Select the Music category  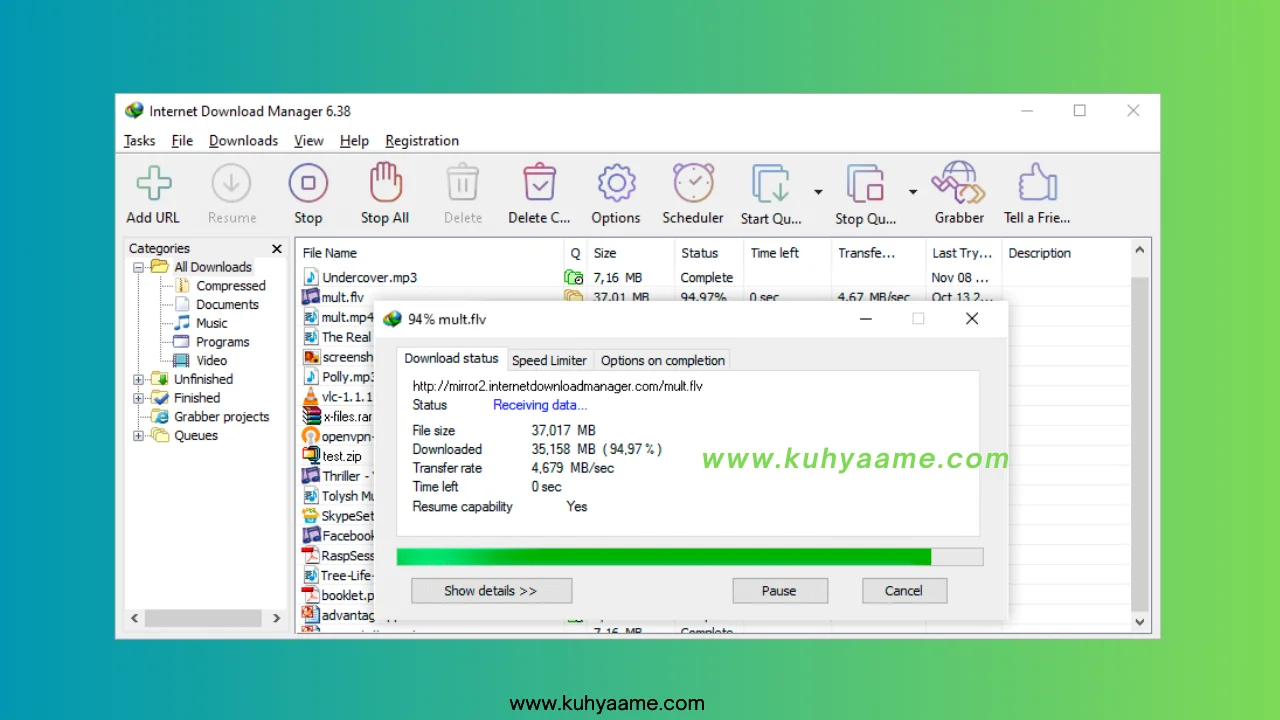[212, 323]
